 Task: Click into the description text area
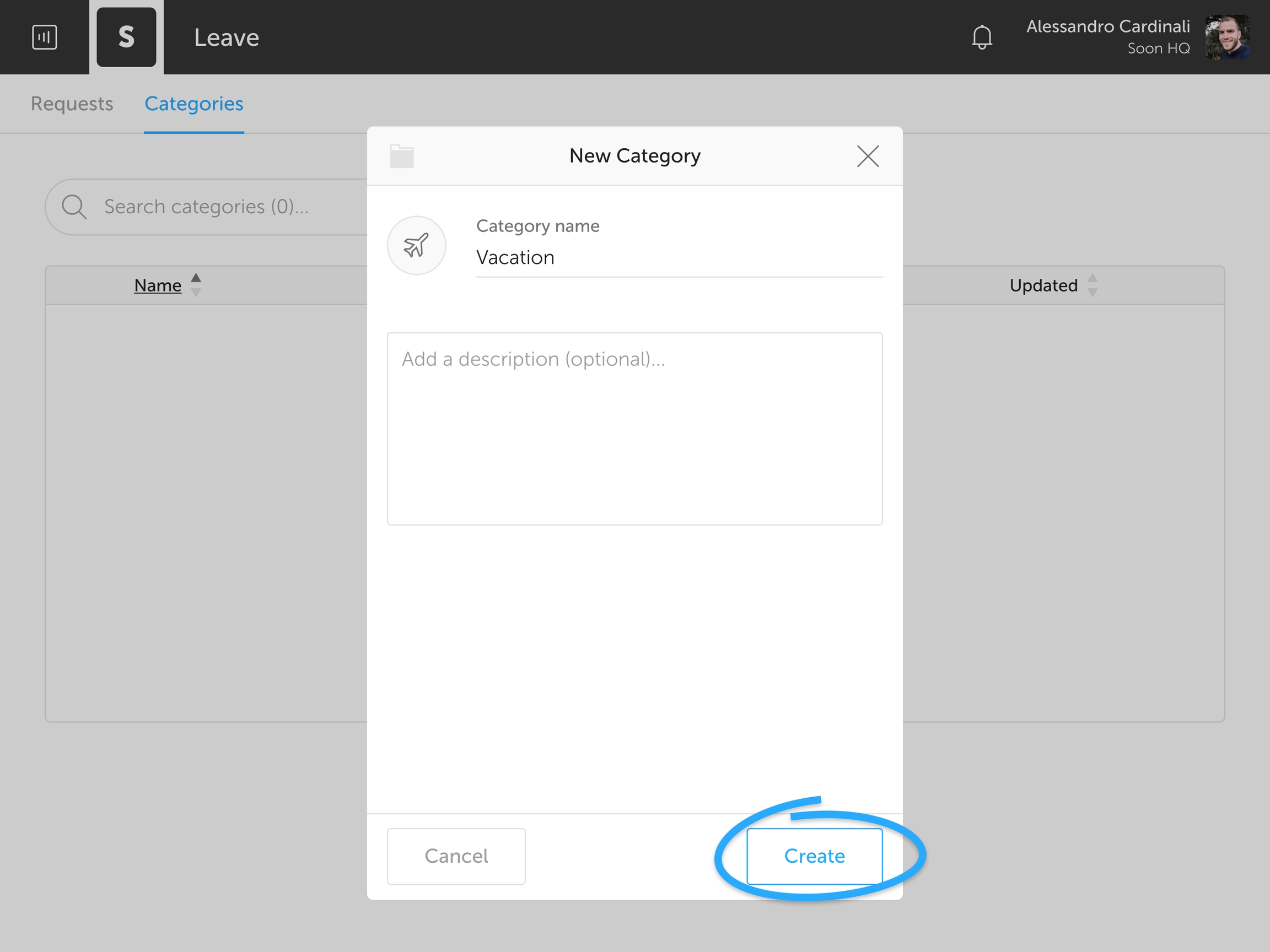click(x=634, y=428)
